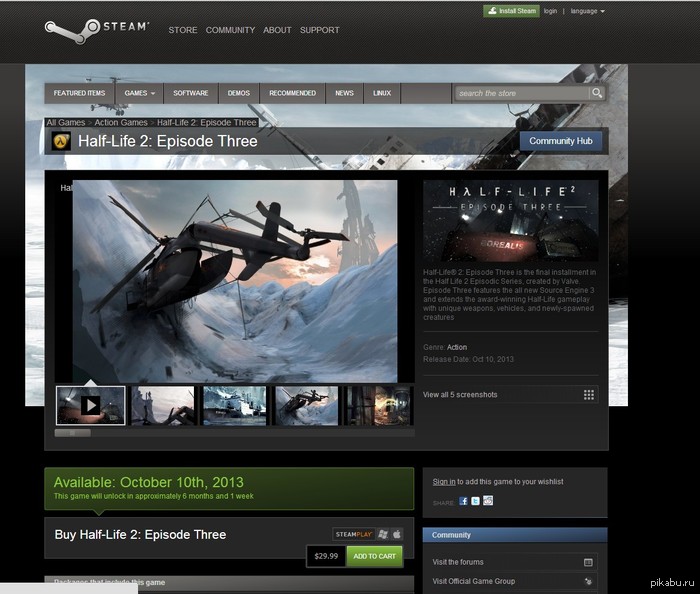700x594 pixels.
Task: Click the $29.99 price
Action: pos(326,556)
